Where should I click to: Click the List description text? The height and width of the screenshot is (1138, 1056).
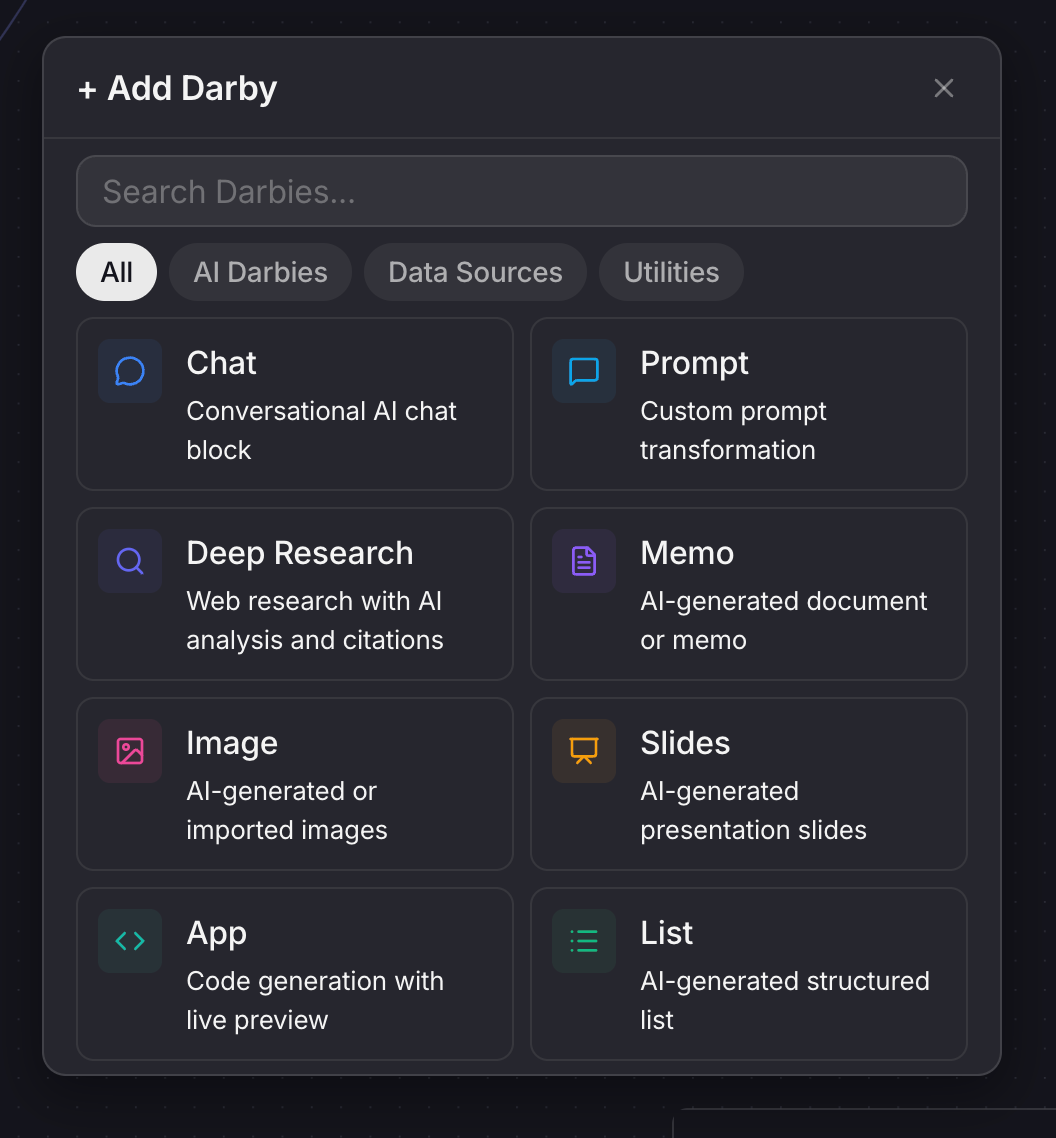click(x=784, y=1000)
